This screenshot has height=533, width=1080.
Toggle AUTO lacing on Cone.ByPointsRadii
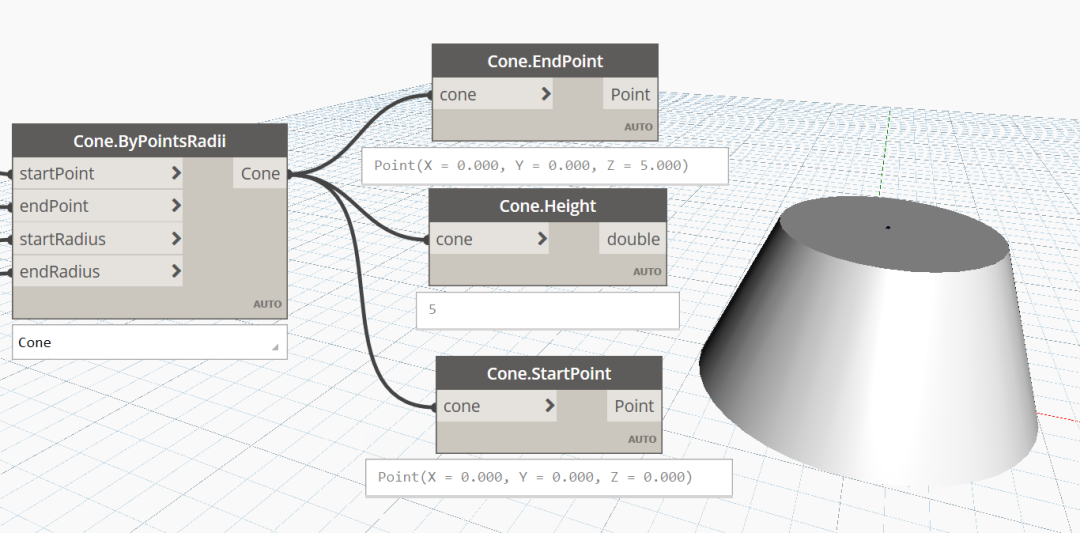click(x=267, y=304)
